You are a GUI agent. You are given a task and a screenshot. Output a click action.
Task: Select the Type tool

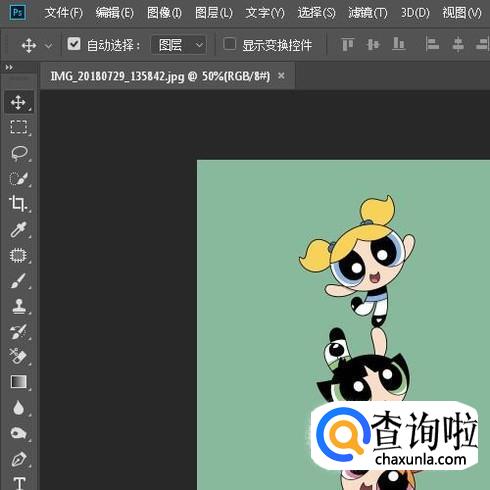(19, 482)
